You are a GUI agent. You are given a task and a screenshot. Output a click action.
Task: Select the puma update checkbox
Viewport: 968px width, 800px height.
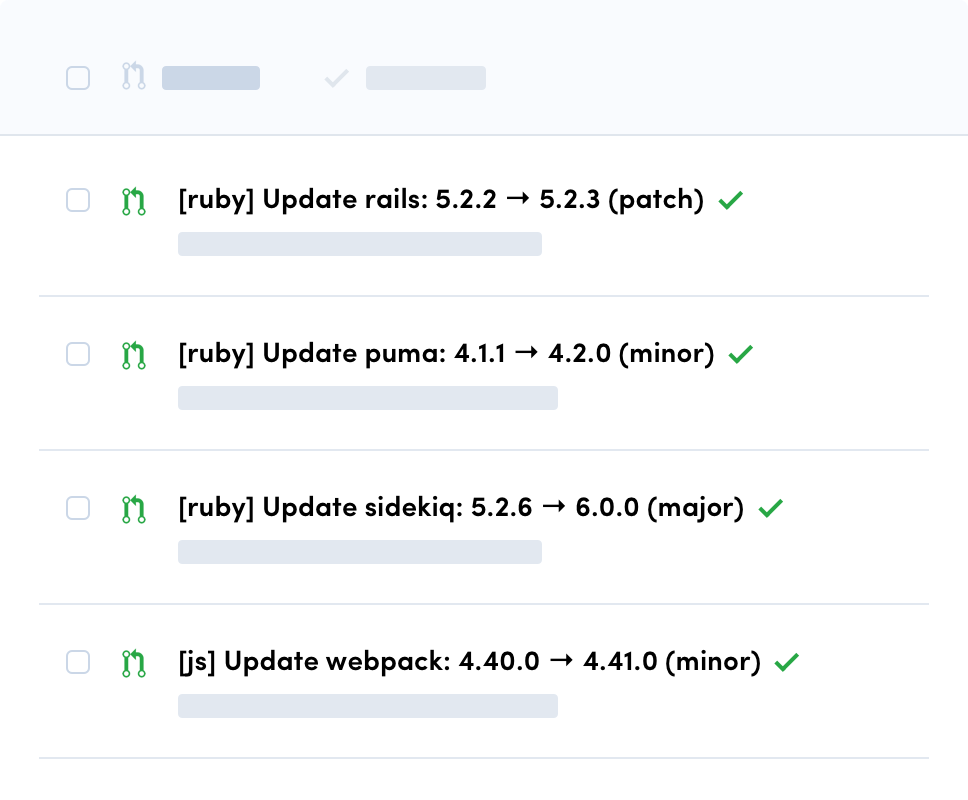coord(78,354)
